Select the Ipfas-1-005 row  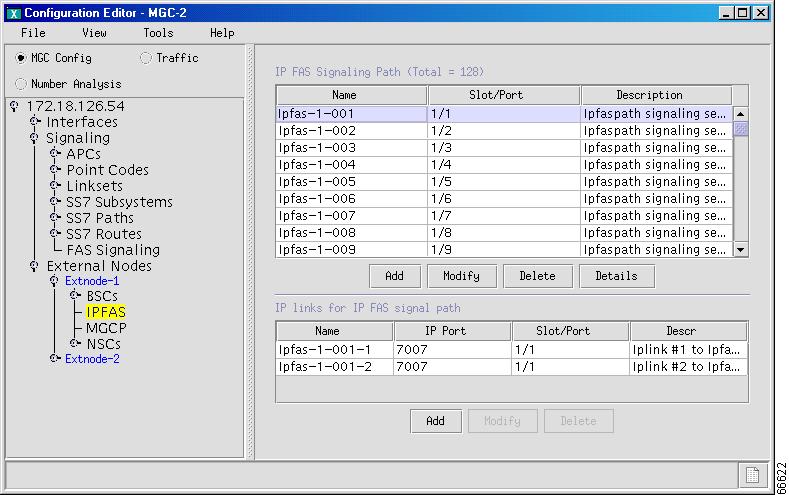tap(351, 182)
